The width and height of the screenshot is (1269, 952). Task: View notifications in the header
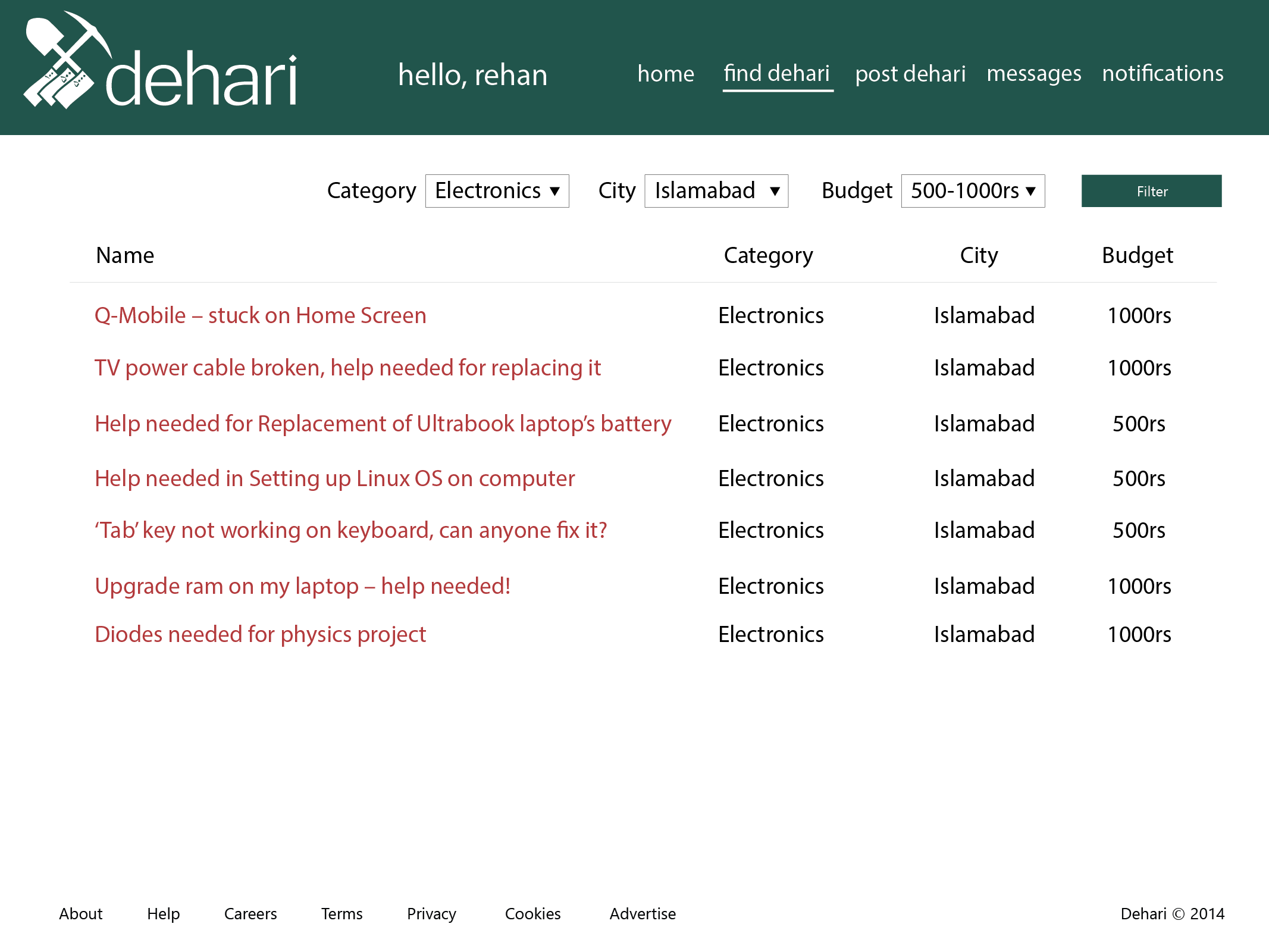pyautogui.click(x=1162, y=74)
